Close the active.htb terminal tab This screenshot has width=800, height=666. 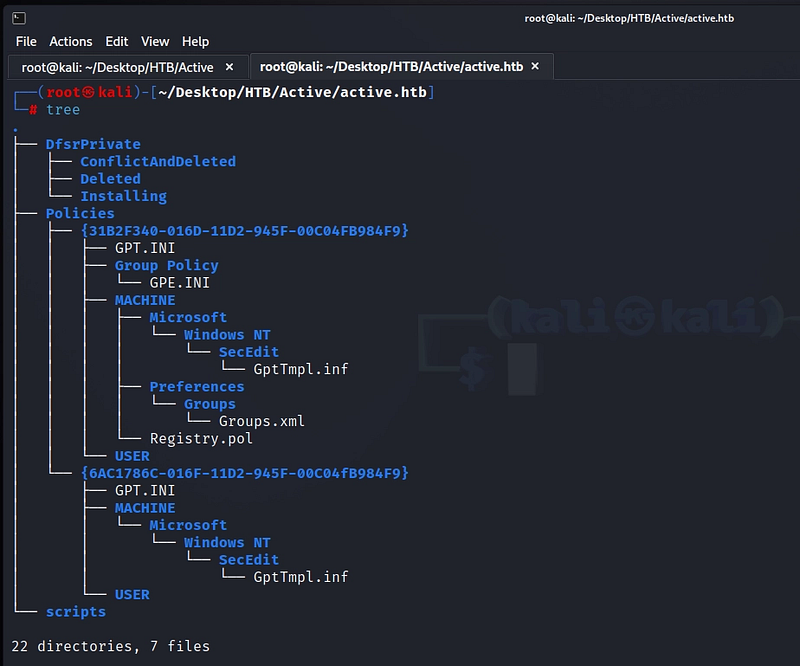(x=535, y=66)
